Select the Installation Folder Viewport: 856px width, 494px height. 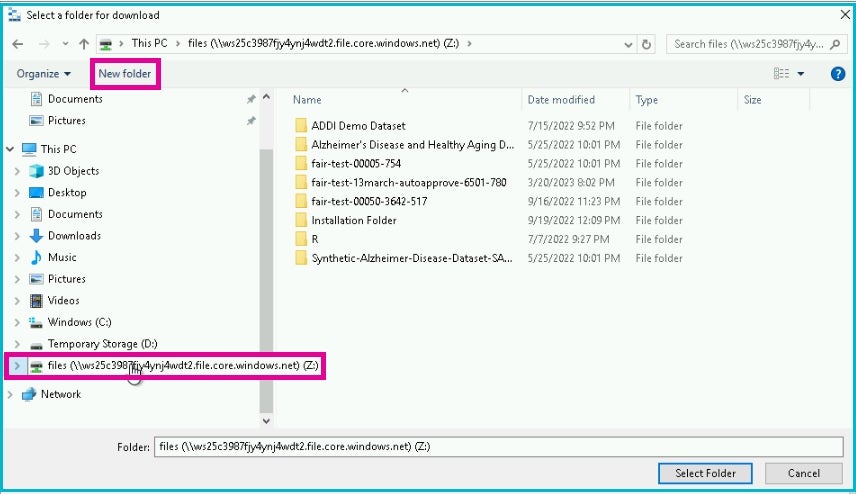coord(354,221)
